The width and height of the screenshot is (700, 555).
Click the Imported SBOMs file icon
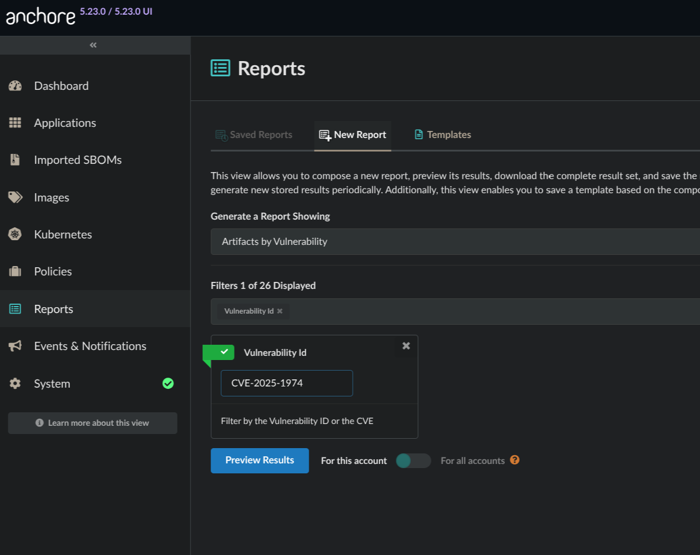15,160
